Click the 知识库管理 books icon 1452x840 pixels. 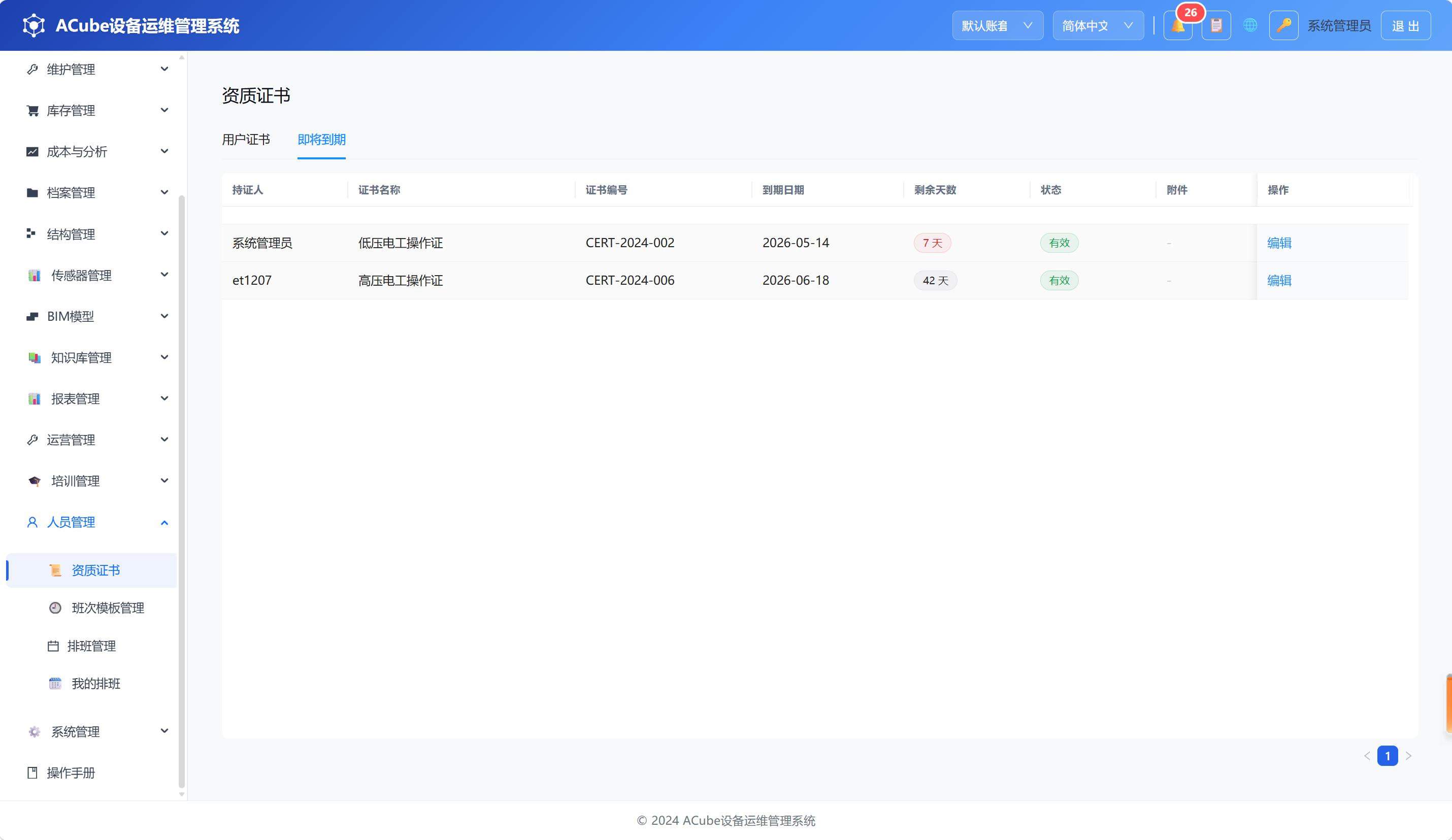click(35, 358)
